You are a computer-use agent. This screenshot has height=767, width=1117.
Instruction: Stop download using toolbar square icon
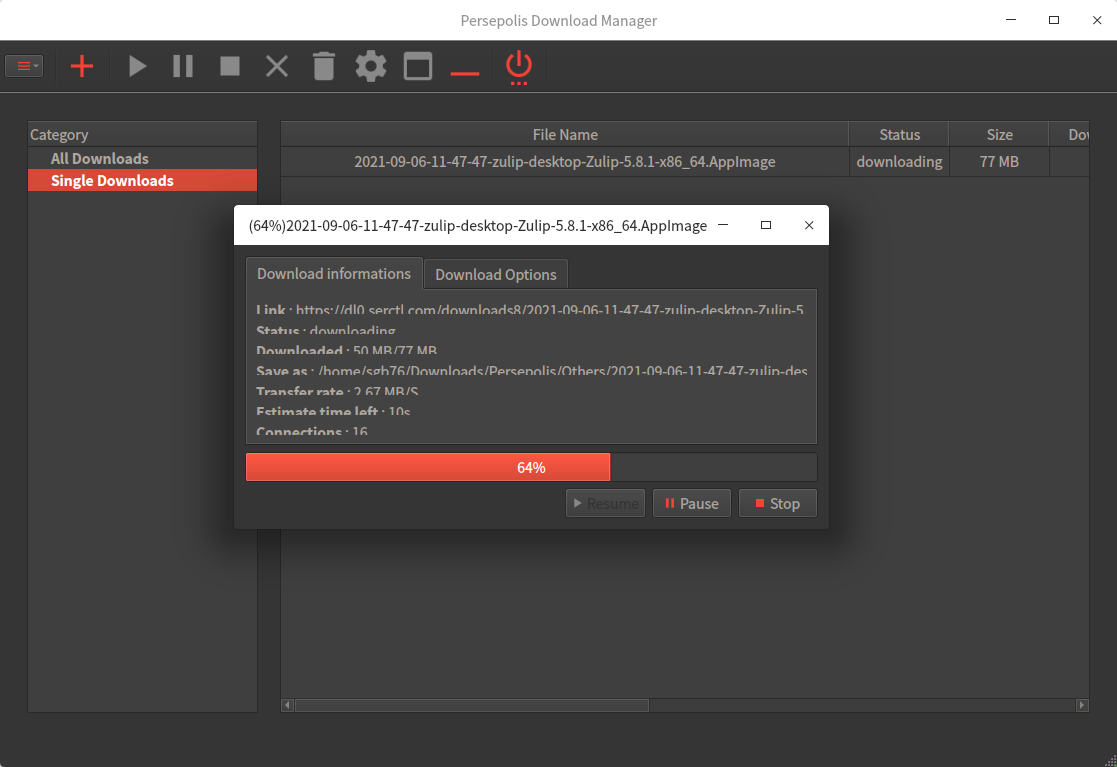[230, 67]
